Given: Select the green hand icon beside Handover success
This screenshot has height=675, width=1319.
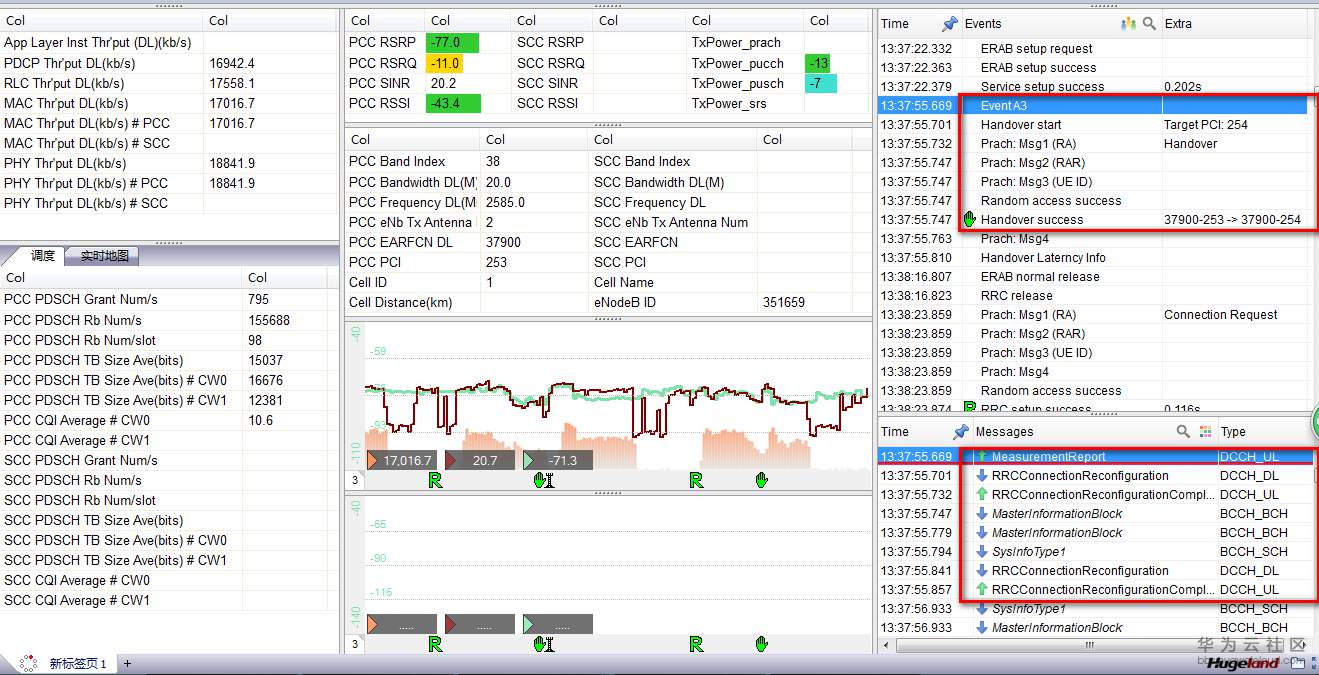Looking at the screenshot, I should (969, 219).
